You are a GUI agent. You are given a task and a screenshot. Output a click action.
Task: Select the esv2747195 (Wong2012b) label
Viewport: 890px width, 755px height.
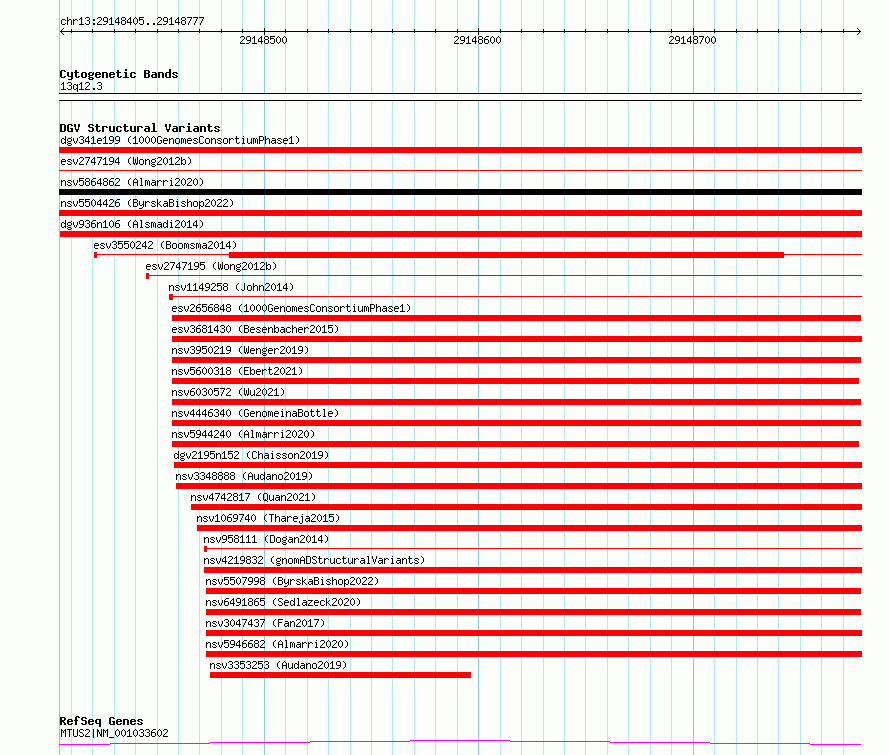(211, 266)
